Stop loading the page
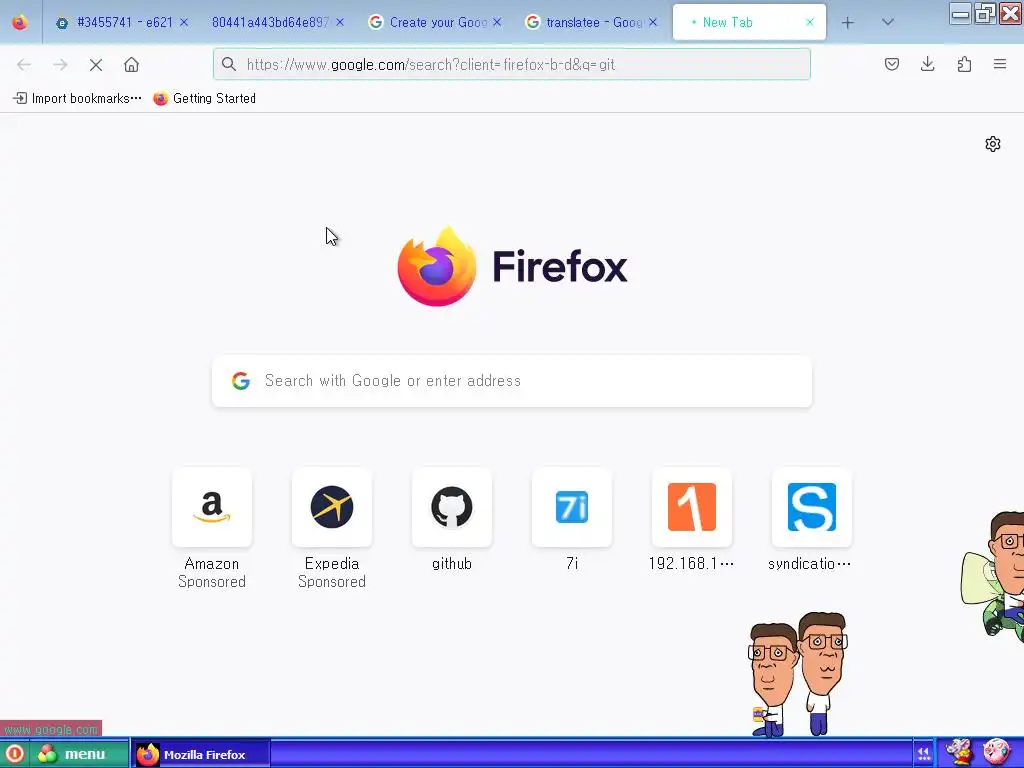 point(96,65)
